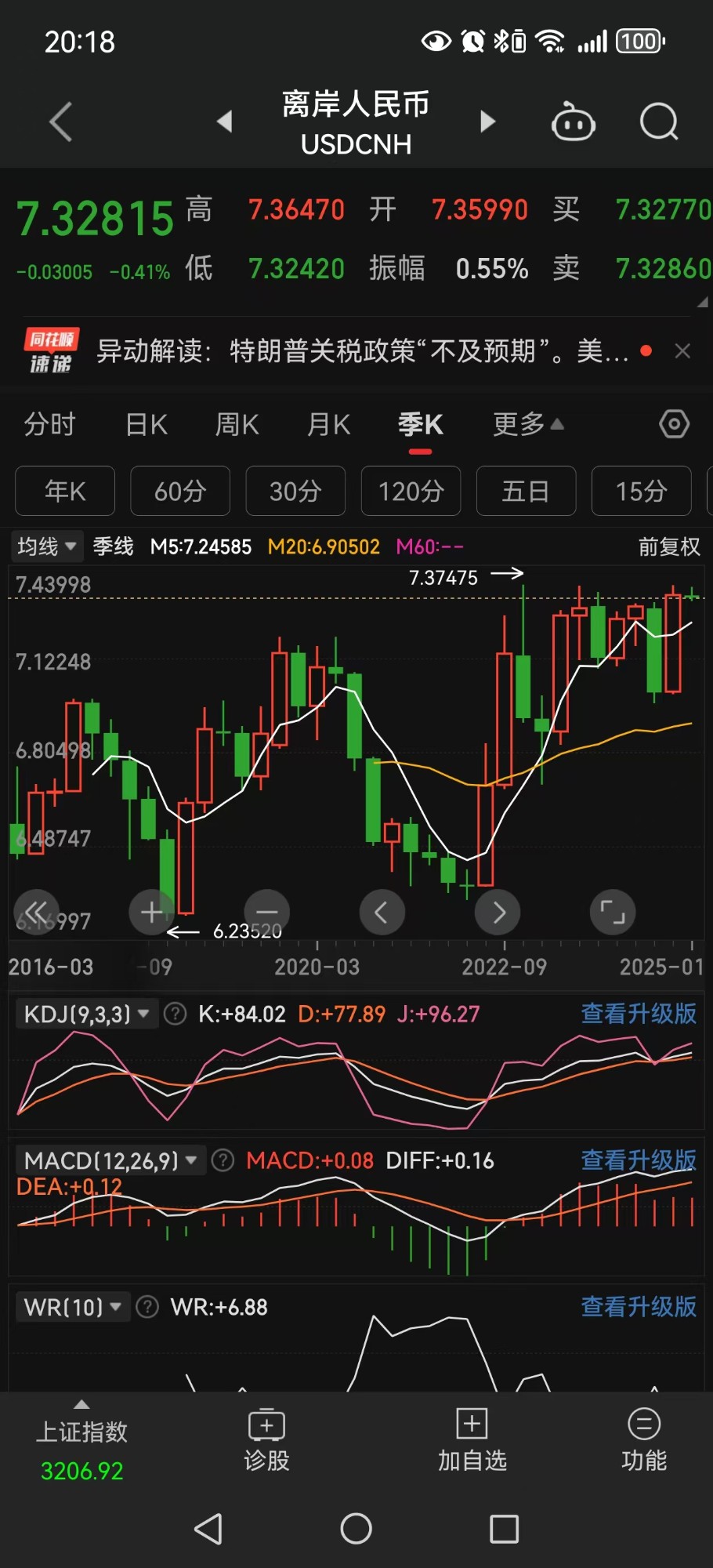713x1568 pixels.
Task: Zoom out chart with minus button
Action: pos(267,912)
